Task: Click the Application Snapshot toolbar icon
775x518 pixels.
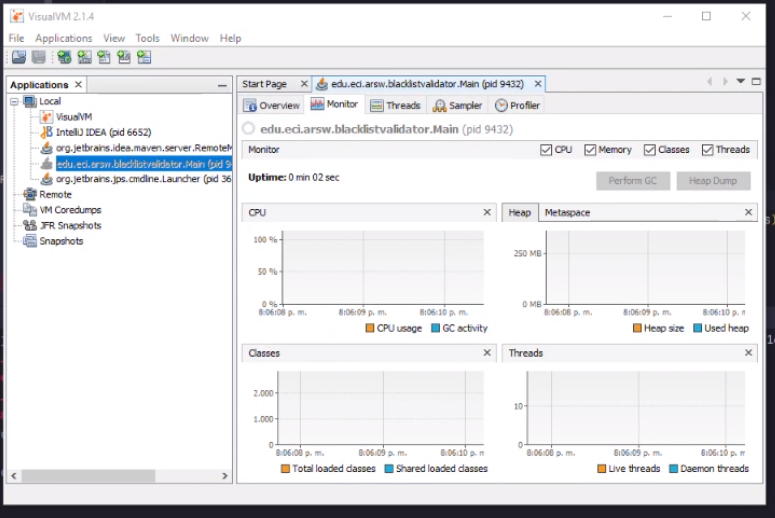Action: coord(144,57)
